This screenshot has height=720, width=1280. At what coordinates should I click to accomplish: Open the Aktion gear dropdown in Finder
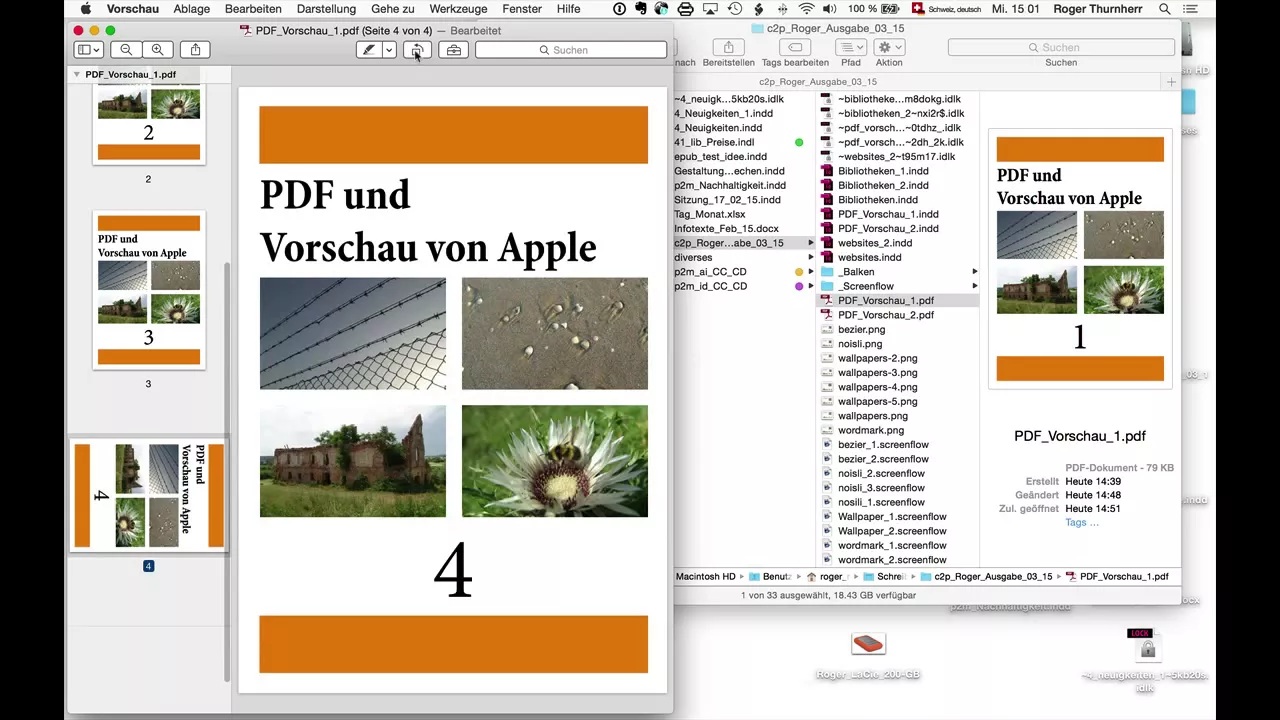pyautogui.click(x=889, y=48)
